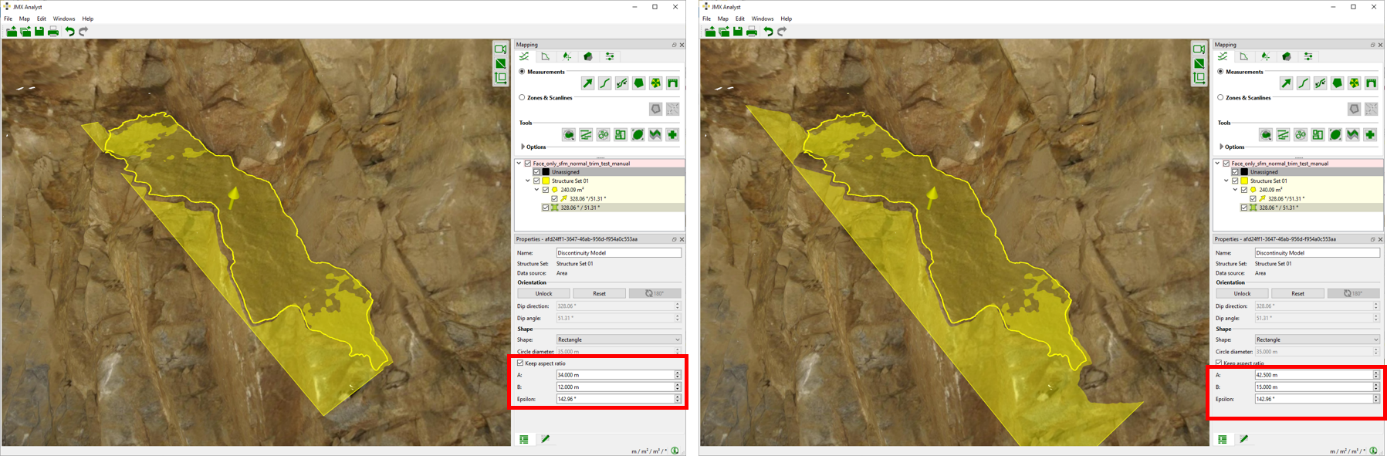Screen dimensions: 1387x456
Task: Click Name field Discontinuity Model in left window
Action: pyautogui.click(x=619, y=253)
